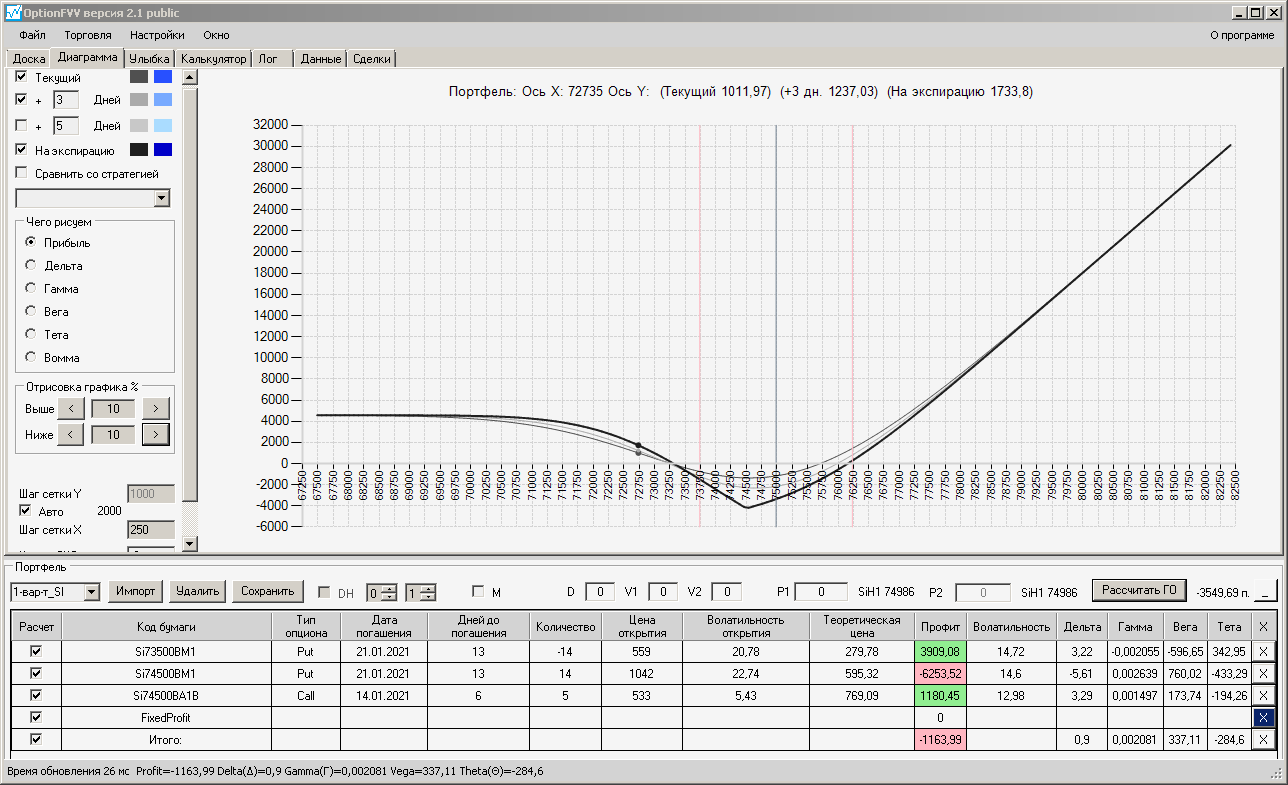The height and width of the screenshot is (785, 1288).
Task: Toggle the На экспирацию checkbox
Action: point(22,150)
